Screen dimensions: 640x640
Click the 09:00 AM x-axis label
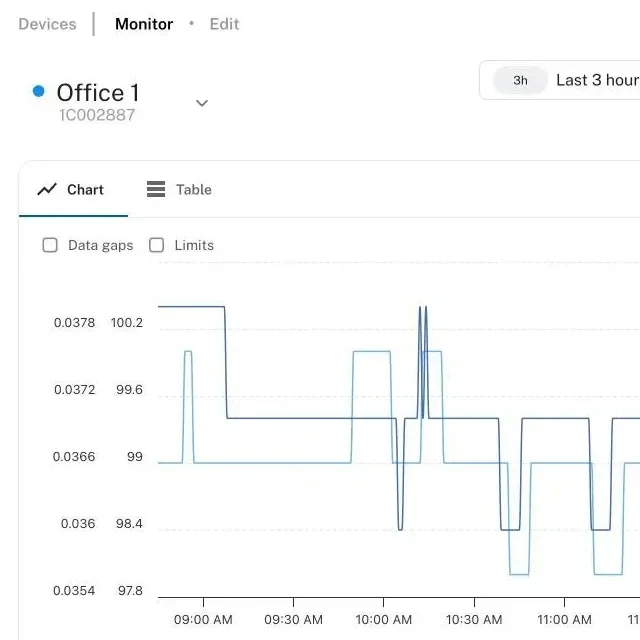tap(203, 620)
